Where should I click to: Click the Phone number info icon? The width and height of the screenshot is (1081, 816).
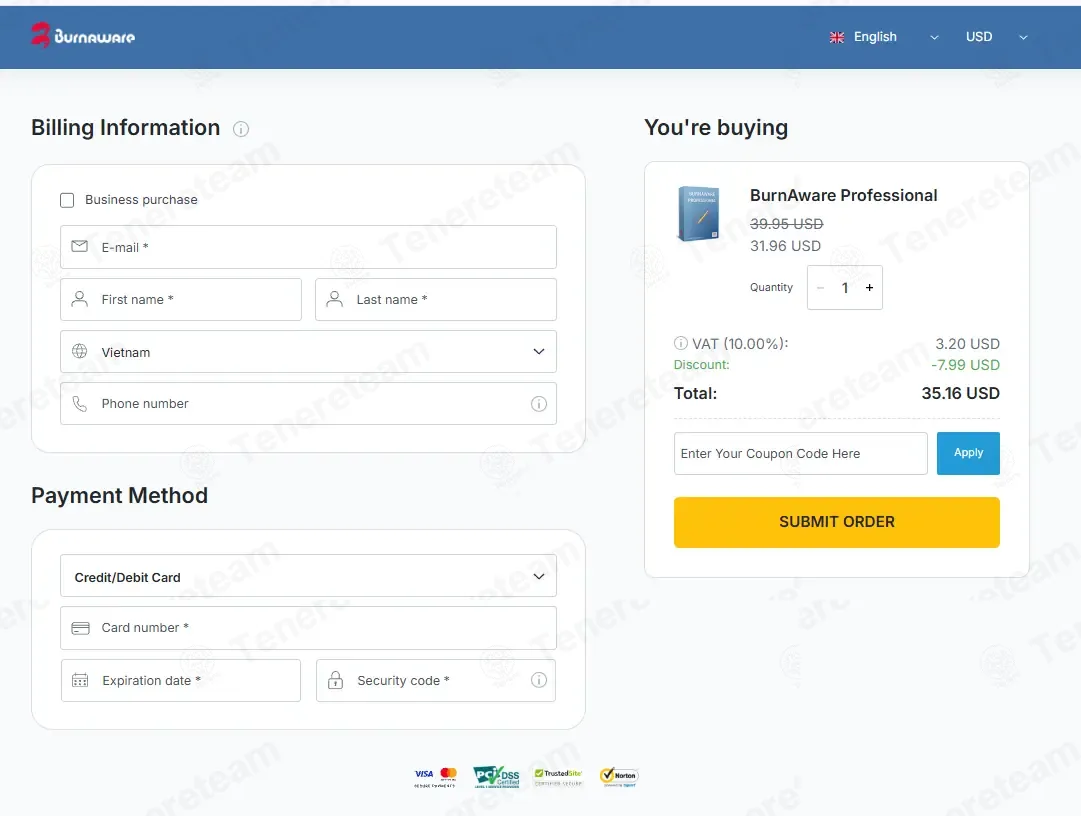[x=538, y=404]
